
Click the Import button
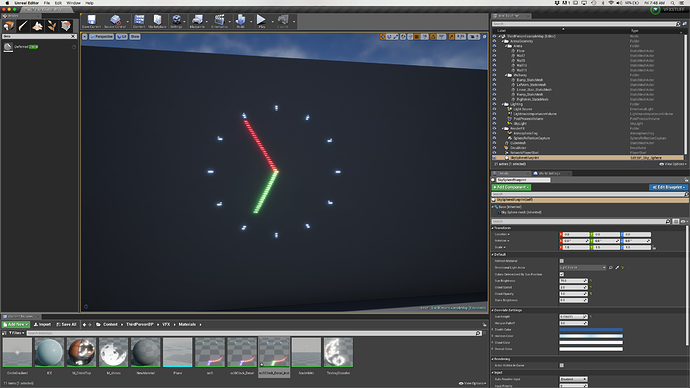[x=42, y=325]
